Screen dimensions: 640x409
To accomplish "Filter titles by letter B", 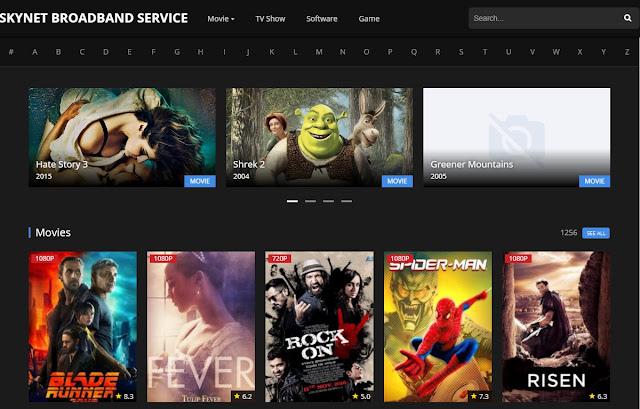I will 58,52.
